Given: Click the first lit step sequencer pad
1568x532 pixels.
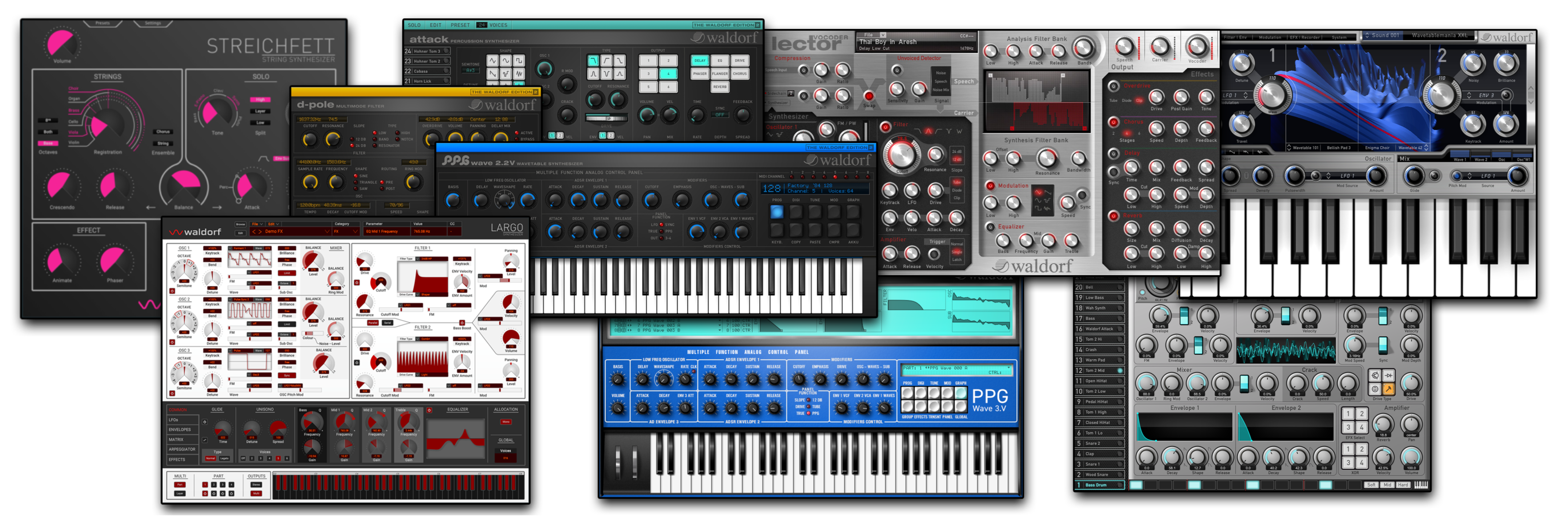Looking at the screenshot, I should [1136, 484].
